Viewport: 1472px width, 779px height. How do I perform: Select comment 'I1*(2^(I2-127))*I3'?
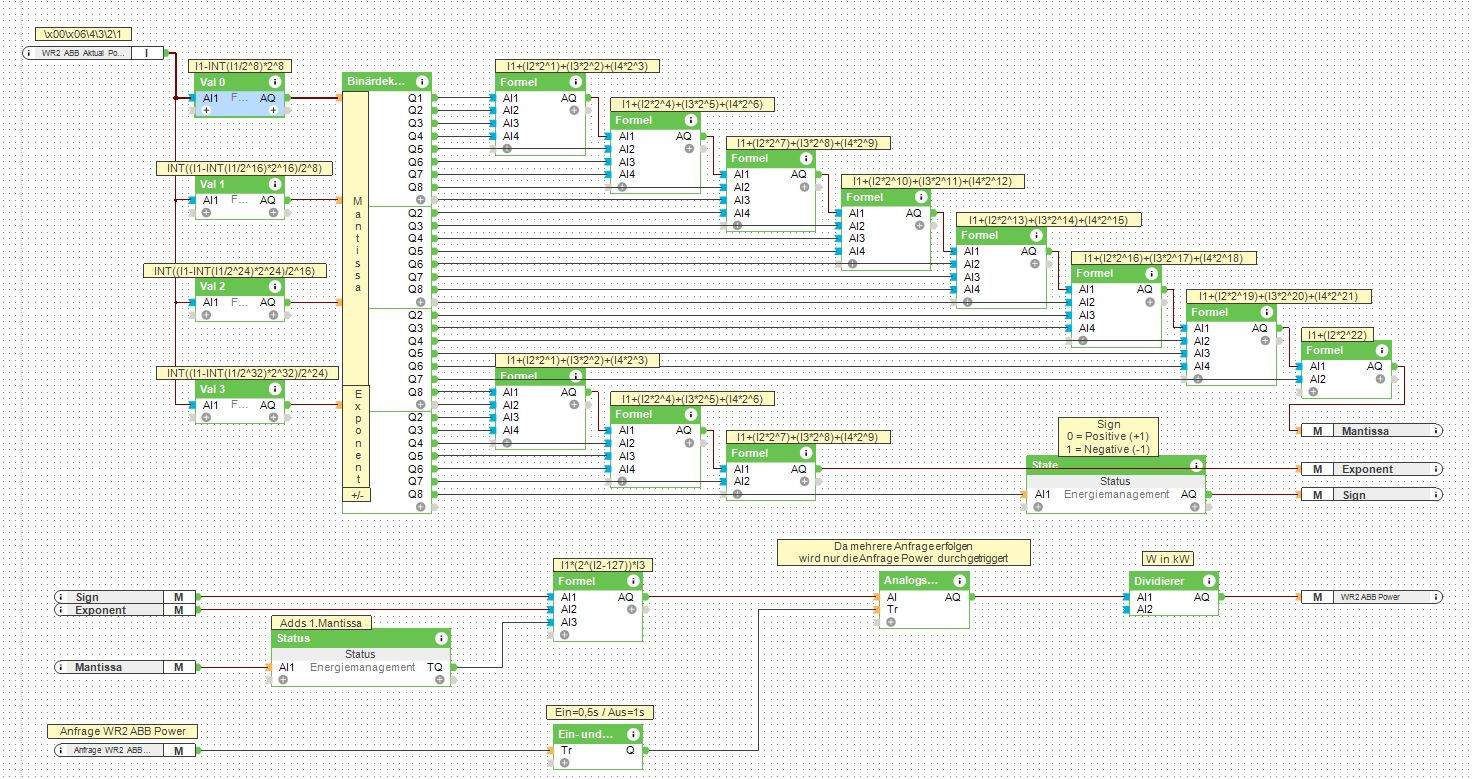[x=604, y=565]
